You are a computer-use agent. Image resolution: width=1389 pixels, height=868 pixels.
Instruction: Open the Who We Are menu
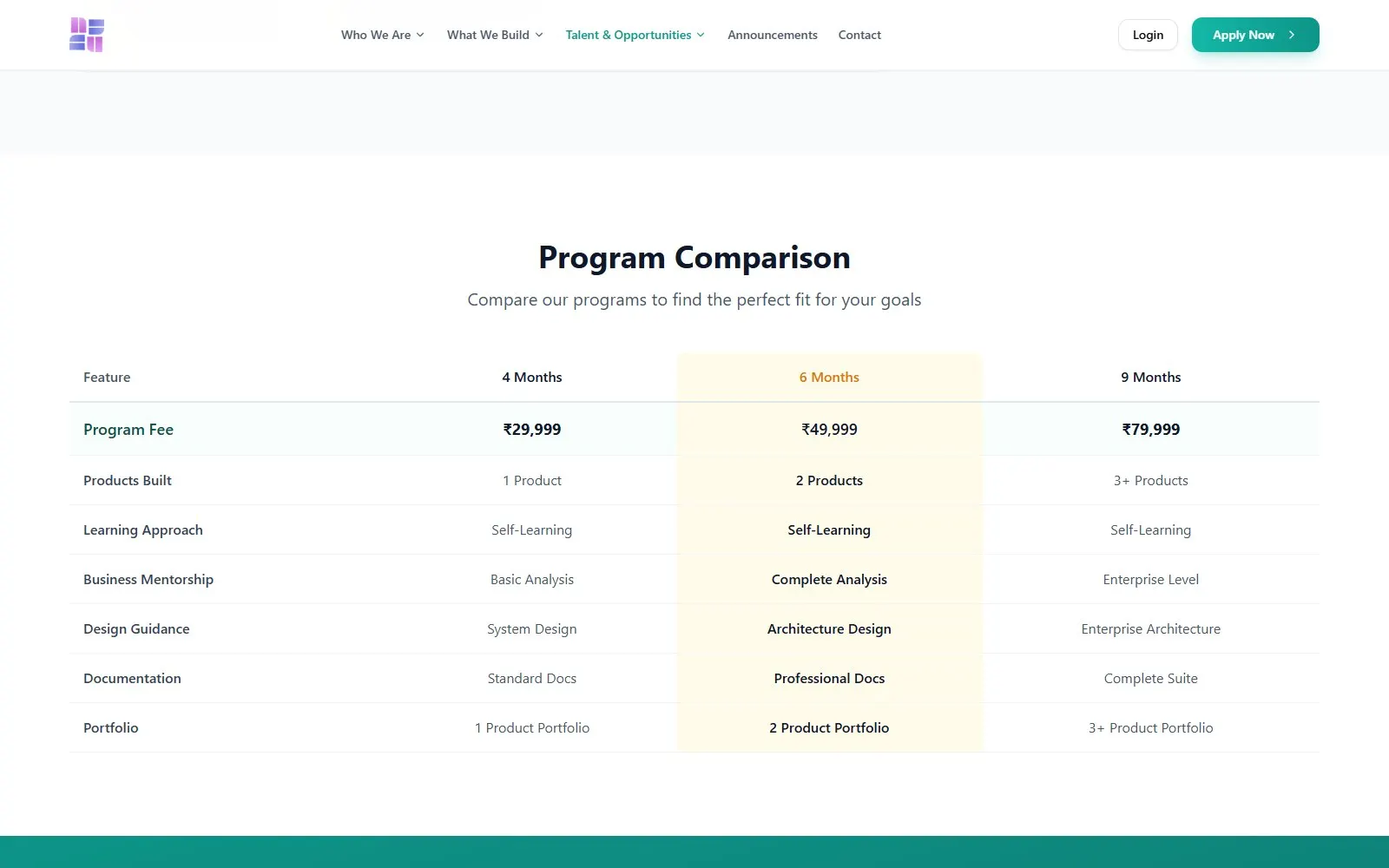[383, 35]
